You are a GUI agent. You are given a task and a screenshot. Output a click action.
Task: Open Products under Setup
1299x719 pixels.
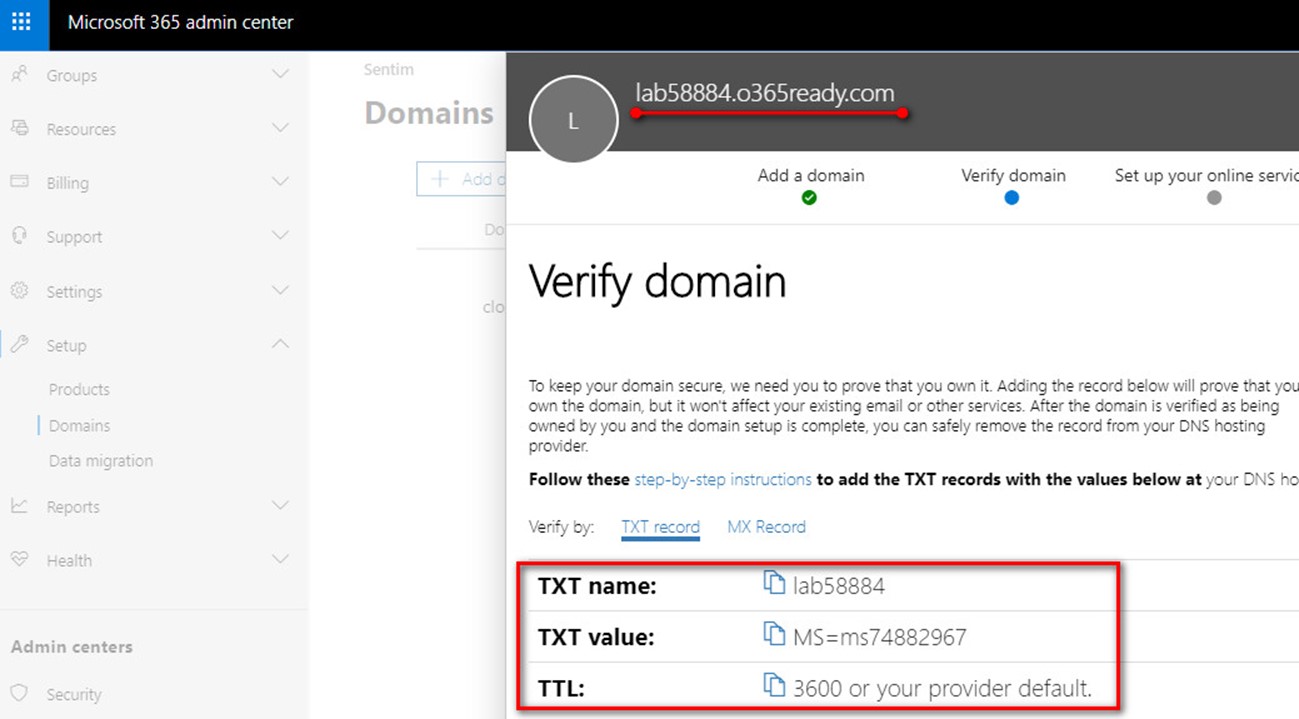pos(79,390)
